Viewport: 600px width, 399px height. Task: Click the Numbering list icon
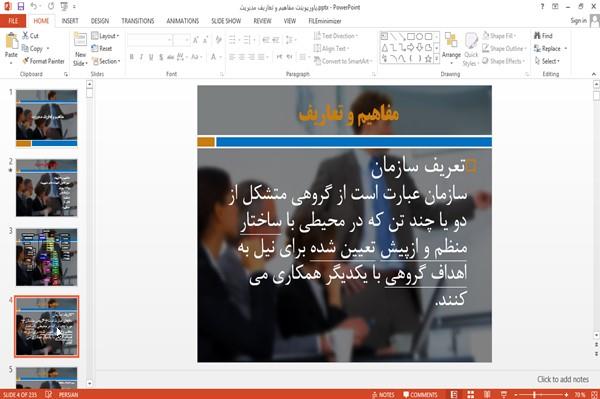(x=248, y=40)
